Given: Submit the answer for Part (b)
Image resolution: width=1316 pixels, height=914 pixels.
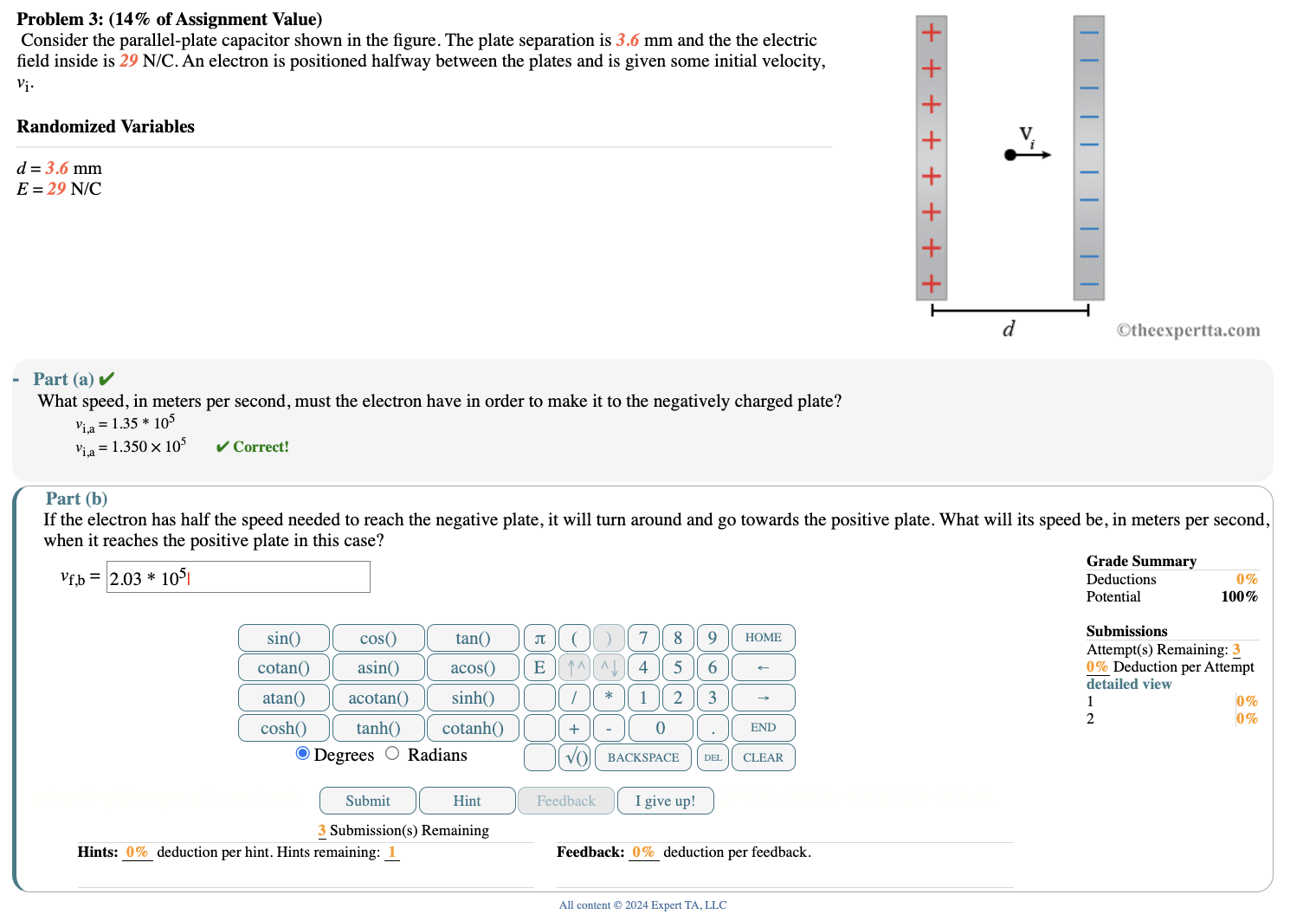Looking at the screenshot, I should [367, 800].
